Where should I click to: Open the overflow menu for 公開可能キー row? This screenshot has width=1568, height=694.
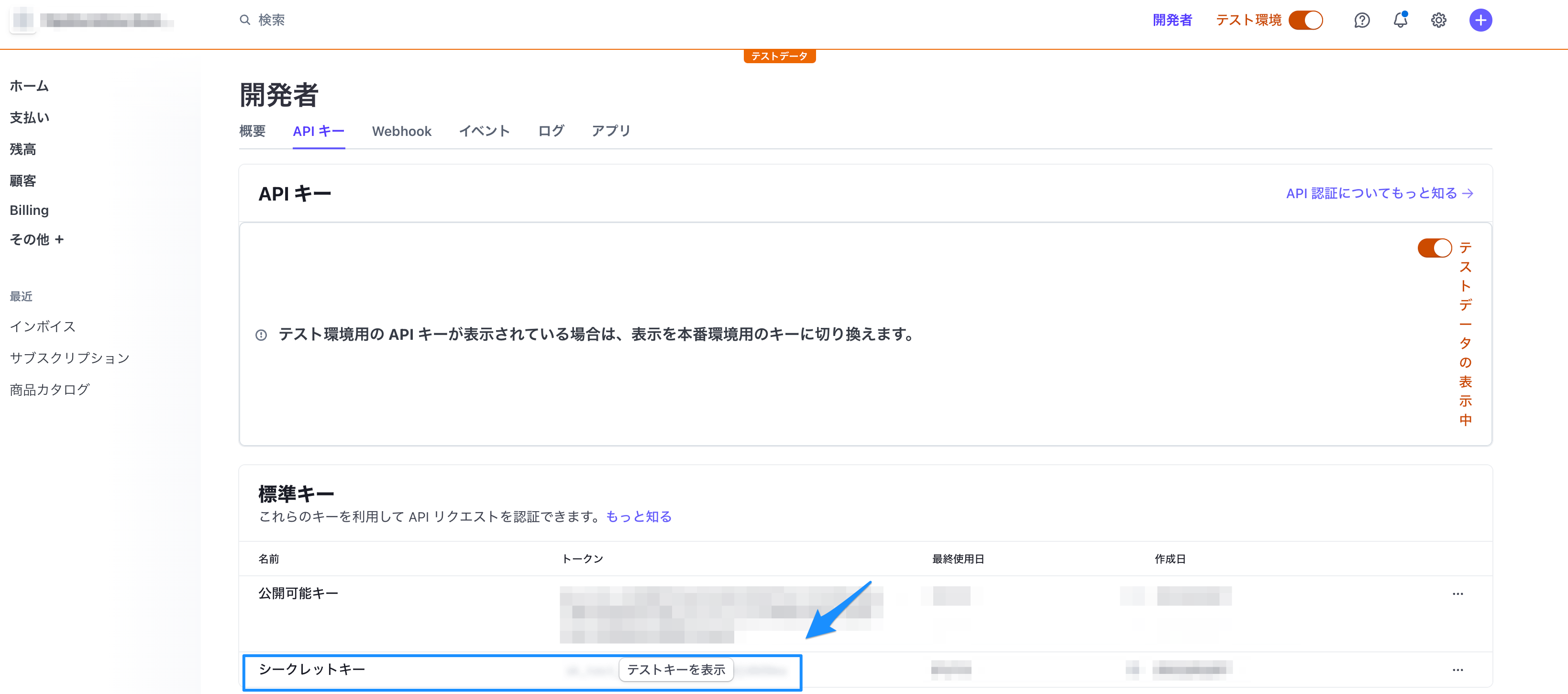[x=1458, y=594]
